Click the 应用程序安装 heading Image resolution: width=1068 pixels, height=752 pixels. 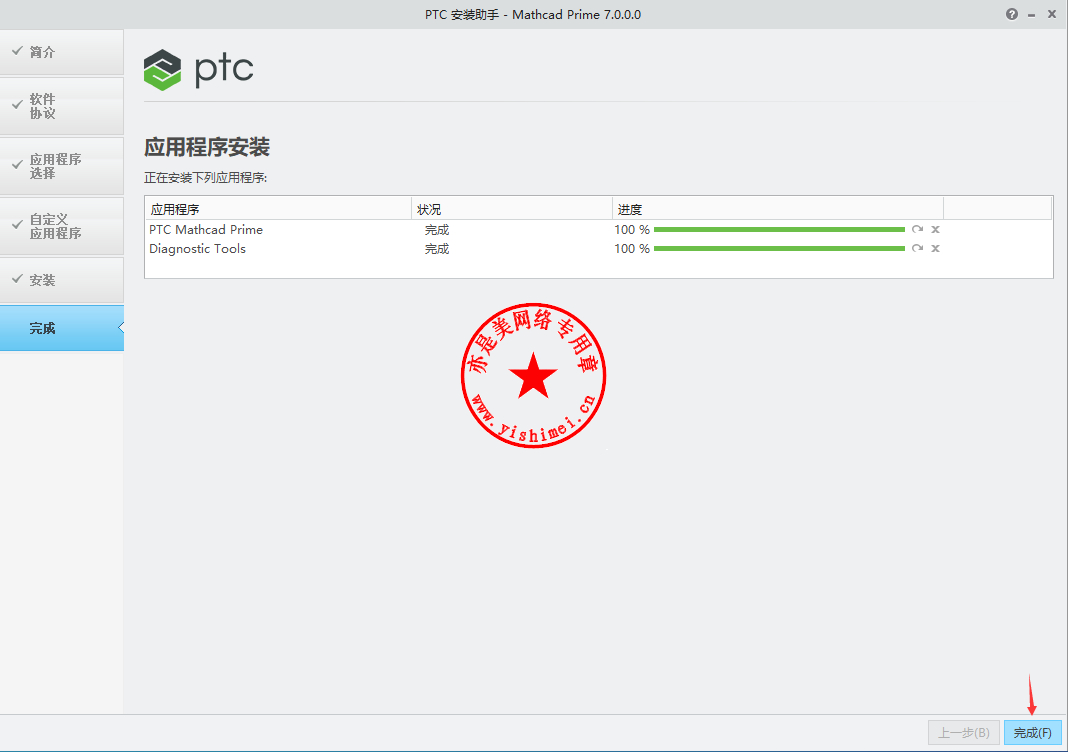[207, 147]
